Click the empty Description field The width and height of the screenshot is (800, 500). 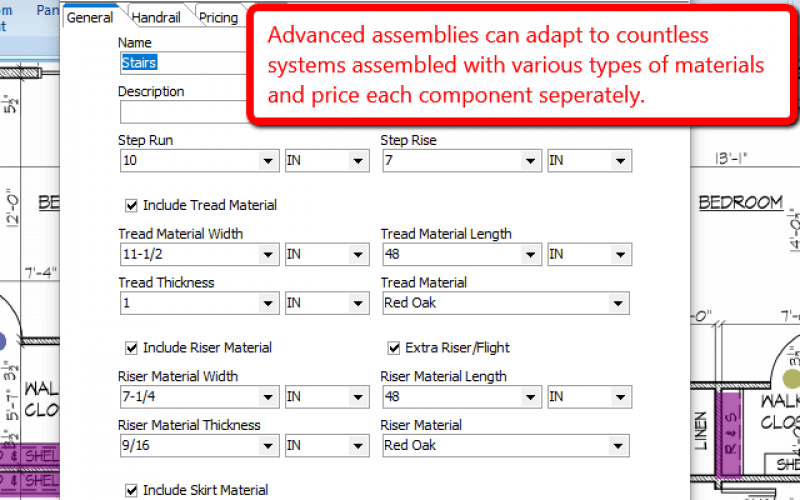(x=184, y=112)
